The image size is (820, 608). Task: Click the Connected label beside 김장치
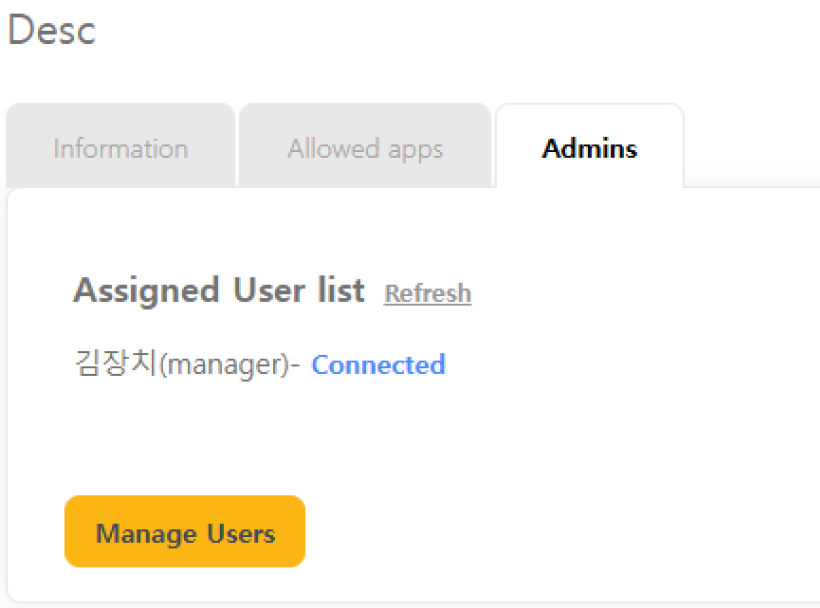pyautogui.click(x=378, y=365)
